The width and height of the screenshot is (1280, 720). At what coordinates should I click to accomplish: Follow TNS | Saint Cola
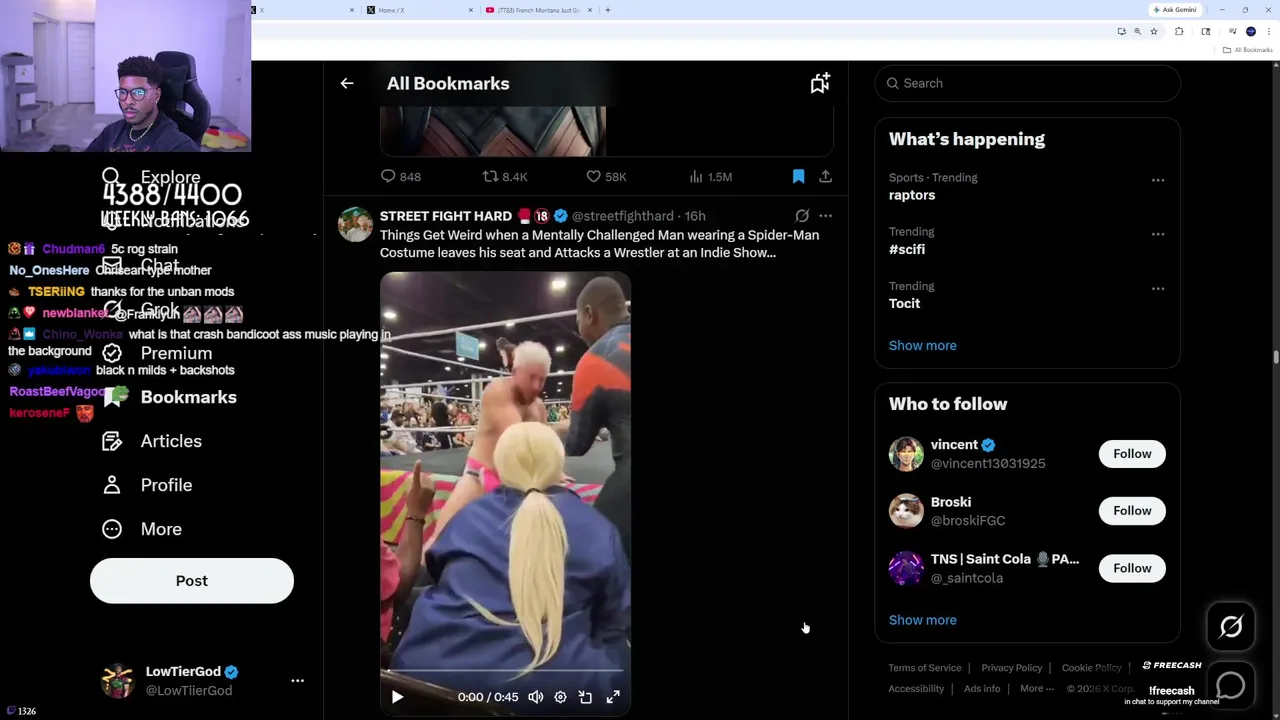point(1132,568)
